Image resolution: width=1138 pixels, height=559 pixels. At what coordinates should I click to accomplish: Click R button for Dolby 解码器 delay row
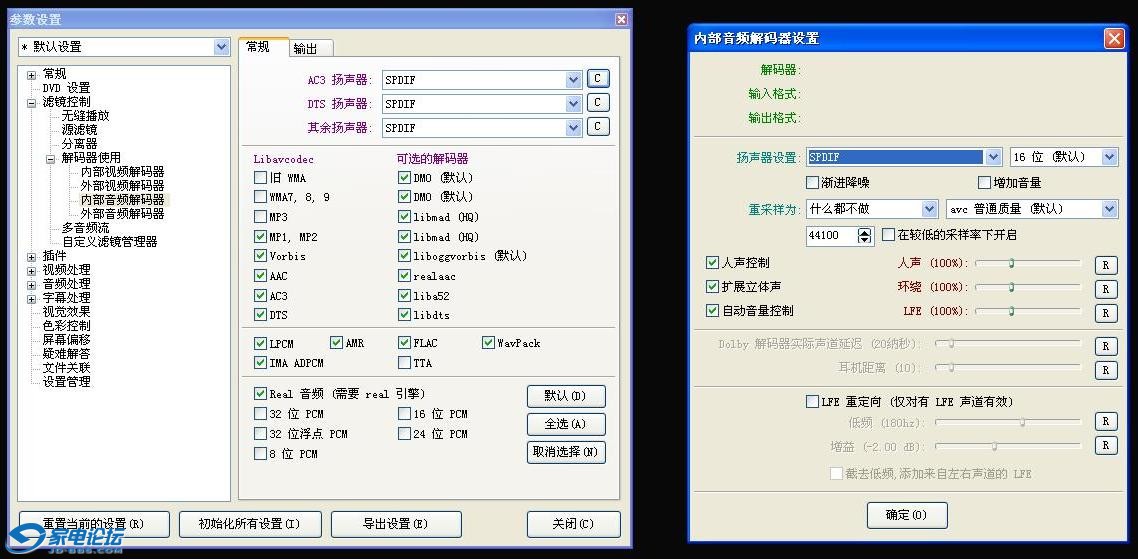[1105, 346]
